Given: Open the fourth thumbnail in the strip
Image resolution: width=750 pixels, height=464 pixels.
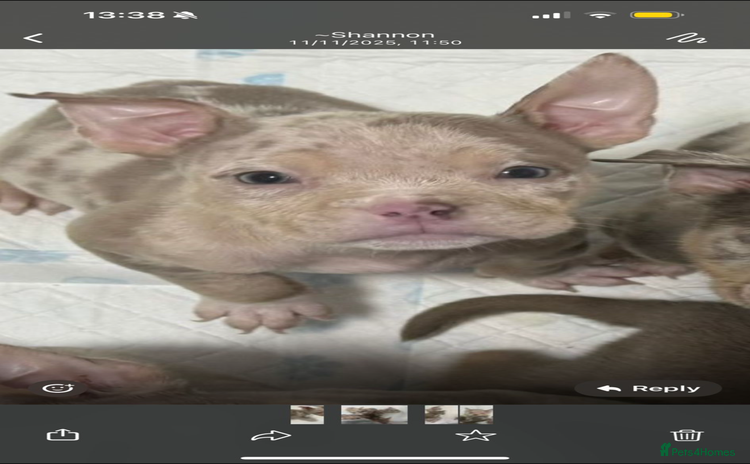Looking at the screenshot, I should pos(476,414).
